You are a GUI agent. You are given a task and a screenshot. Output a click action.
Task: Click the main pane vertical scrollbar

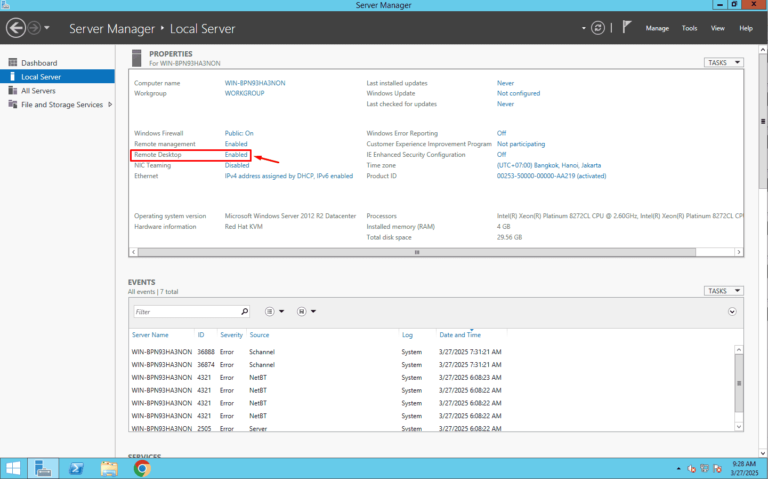point(763,121)
